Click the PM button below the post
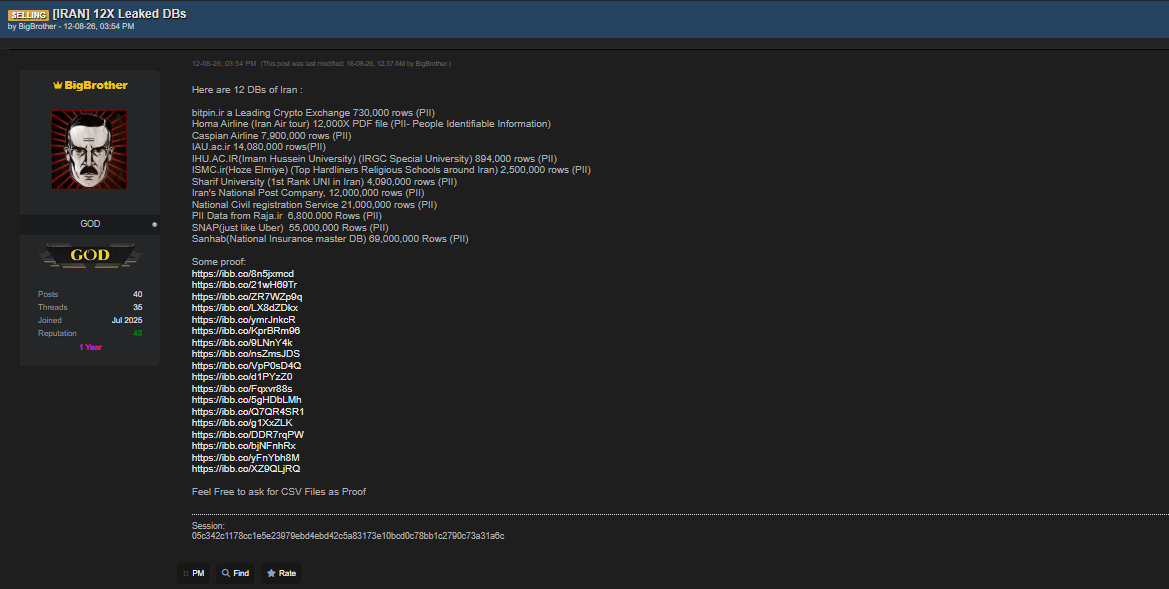Viewport: 1169px width, 589px height. 194,573
